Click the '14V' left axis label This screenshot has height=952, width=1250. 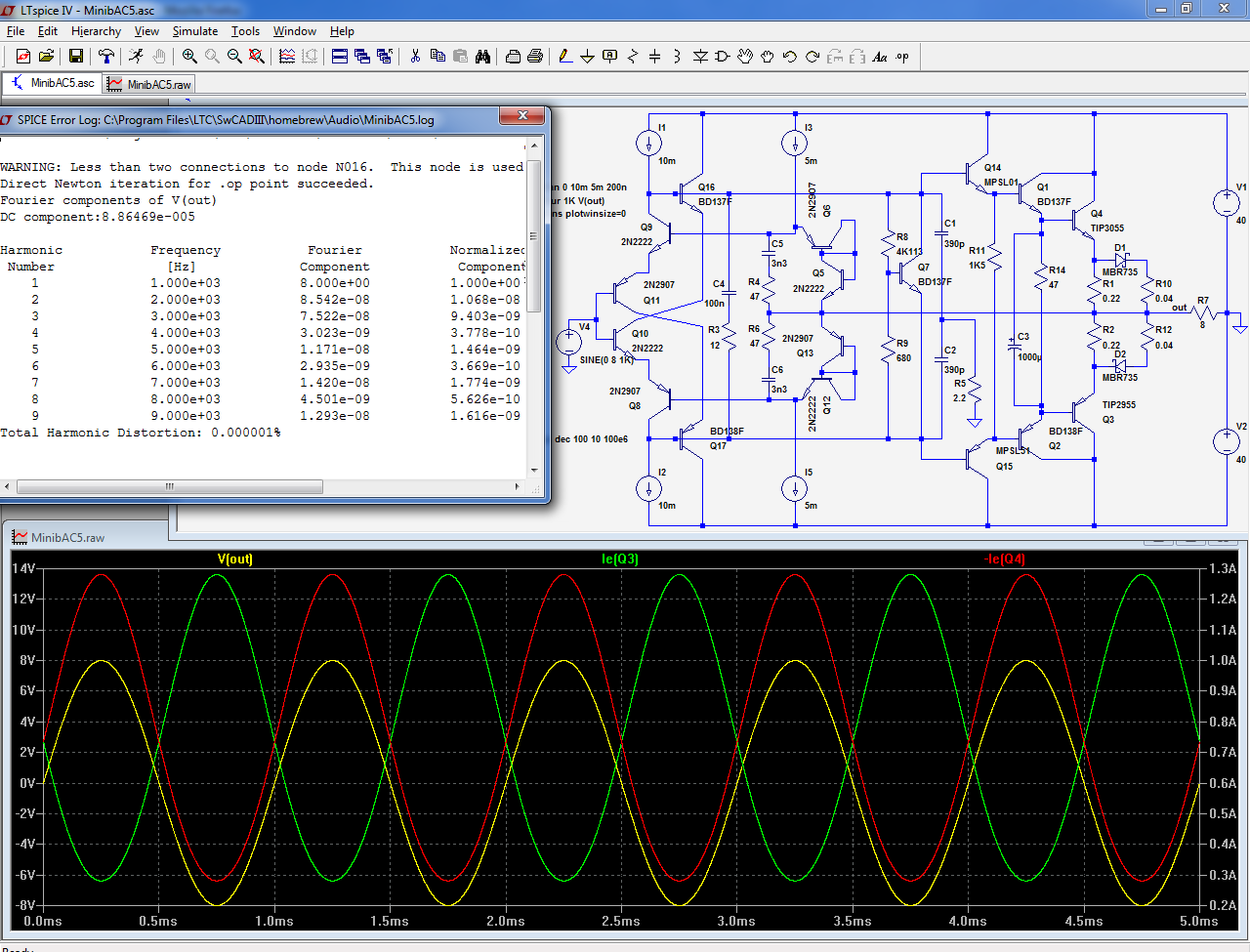pos(24,568)
